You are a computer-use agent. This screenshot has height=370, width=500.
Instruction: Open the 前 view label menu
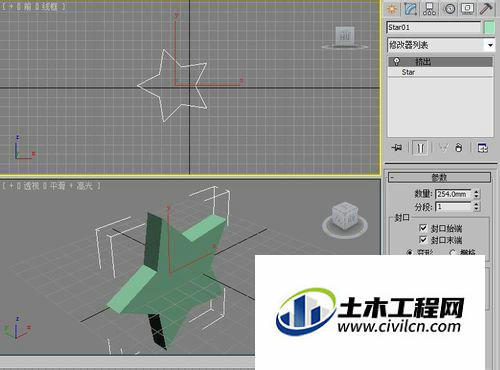coord(27,7)
